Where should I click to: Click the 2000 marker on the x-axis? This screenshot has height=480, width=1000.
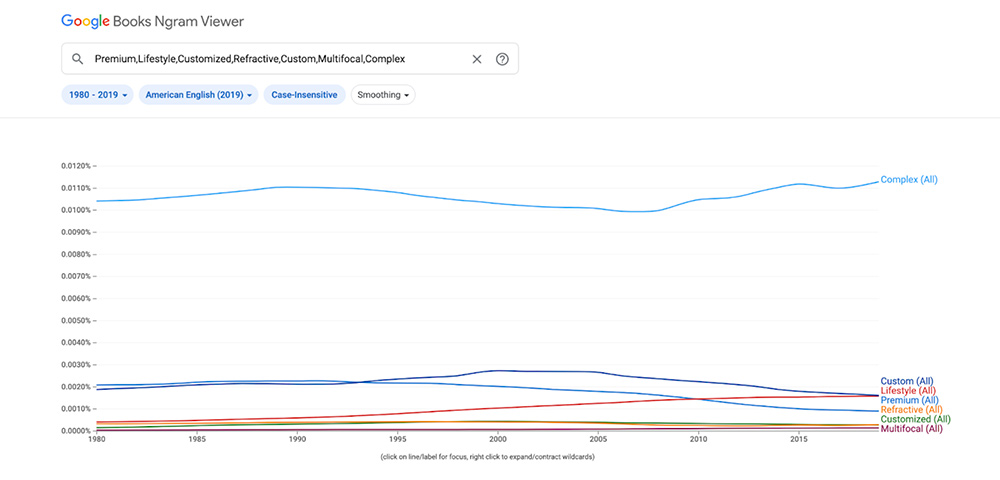pos(499,439)
